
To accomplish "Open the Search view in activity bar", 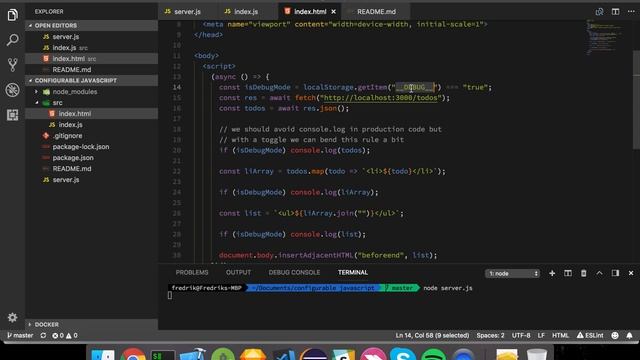I will point(12,40).
